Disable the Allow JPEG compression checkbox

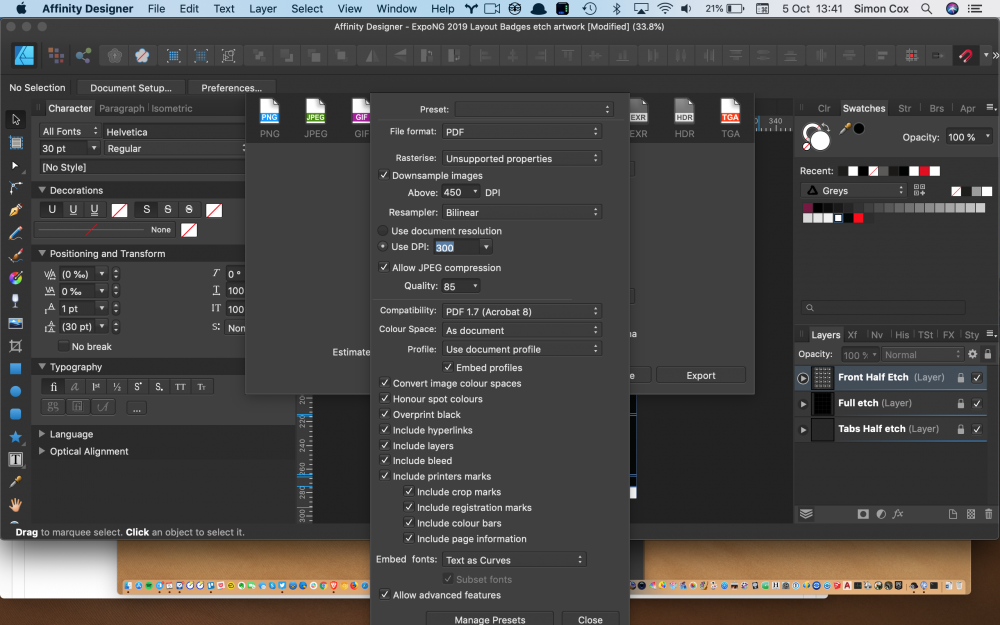point(384,267)
